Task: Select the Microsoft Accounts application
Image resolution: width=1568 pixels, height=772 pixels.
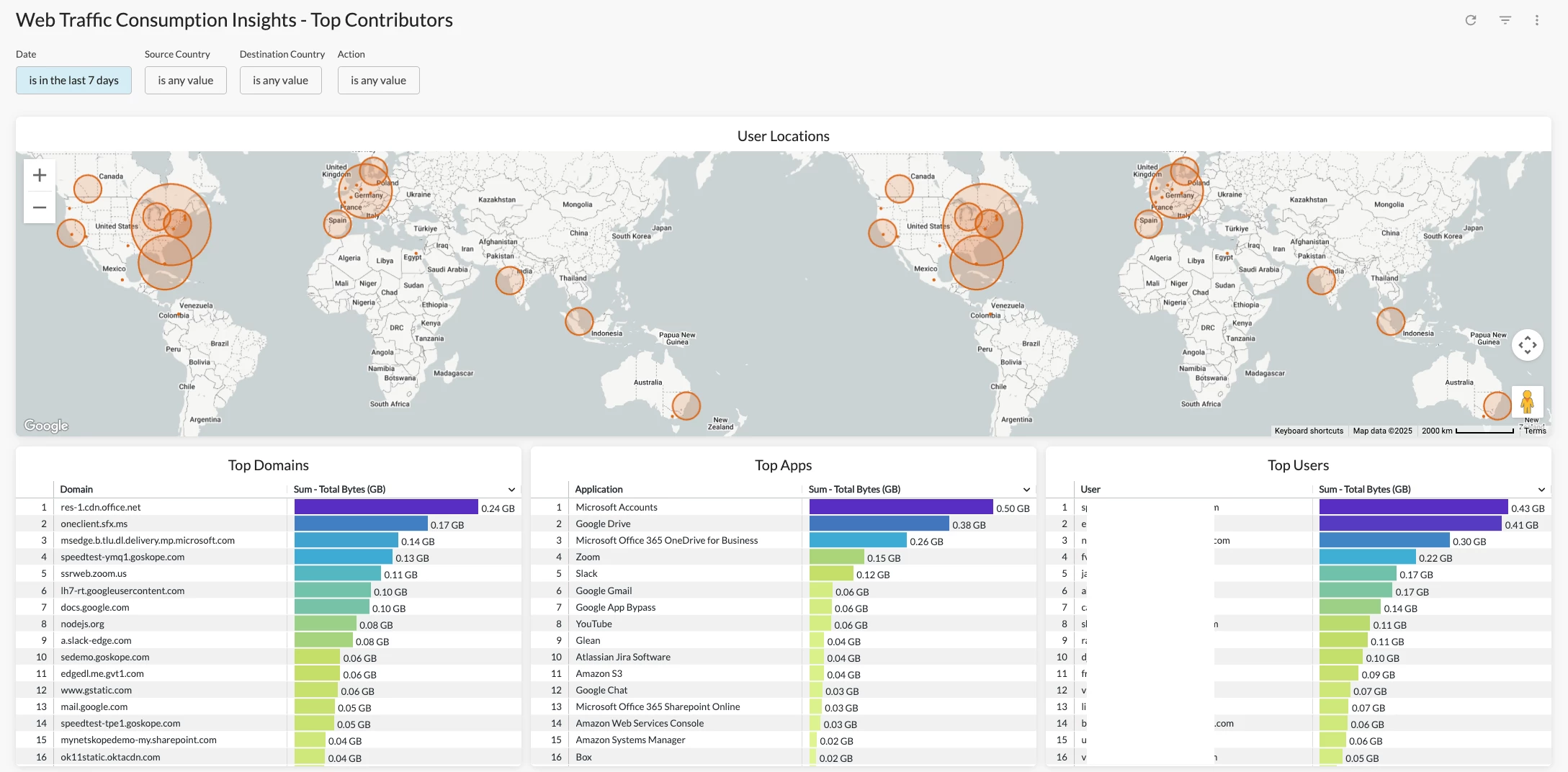Action: tap(617, 507)
